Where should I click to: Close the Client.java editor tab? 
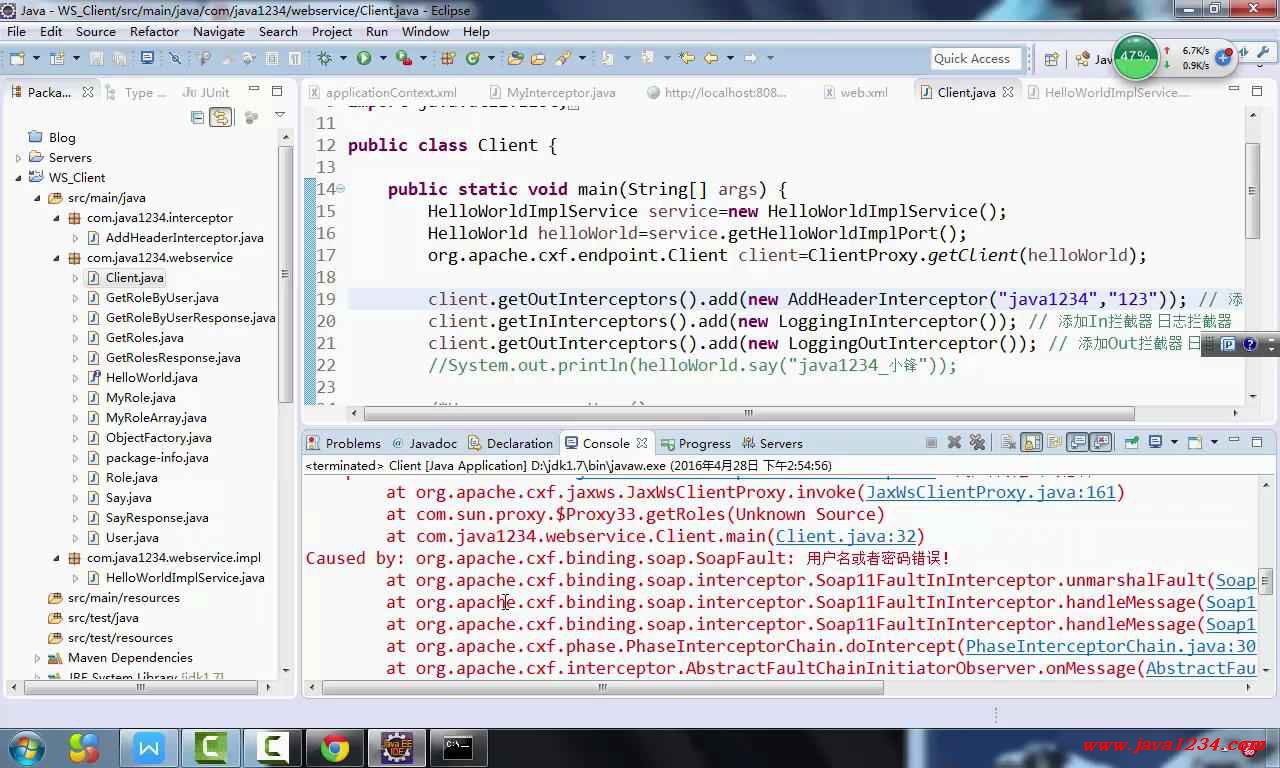point(1008,92)
